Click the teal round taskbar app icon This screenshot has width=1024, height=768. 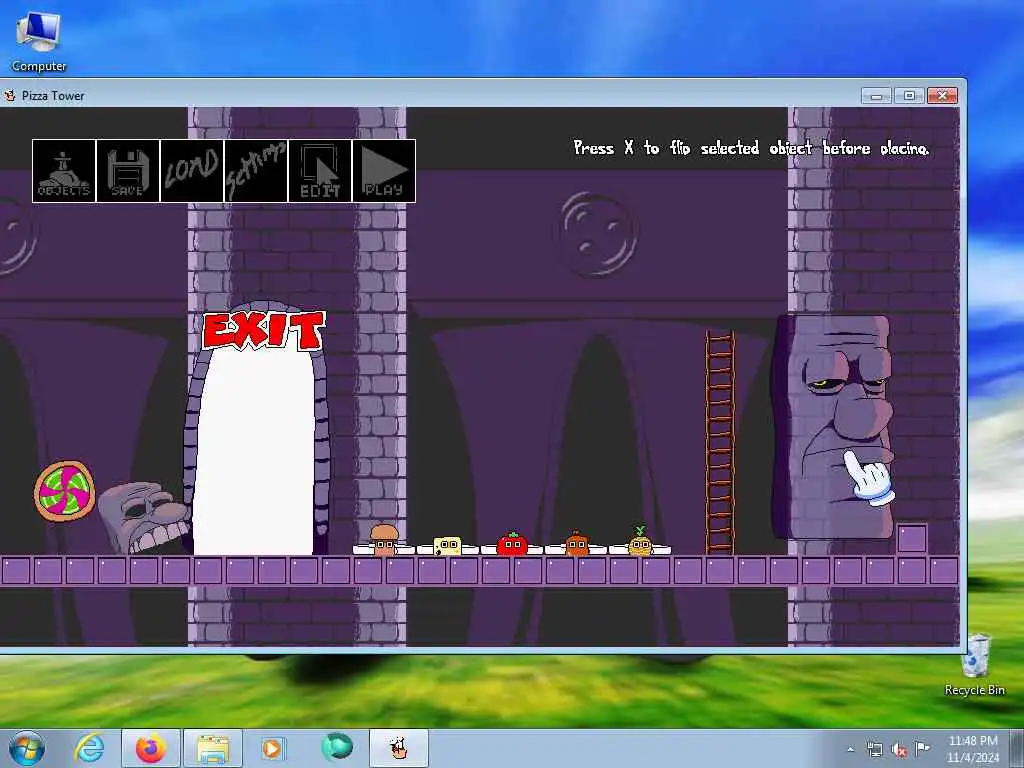click(337, 747)
